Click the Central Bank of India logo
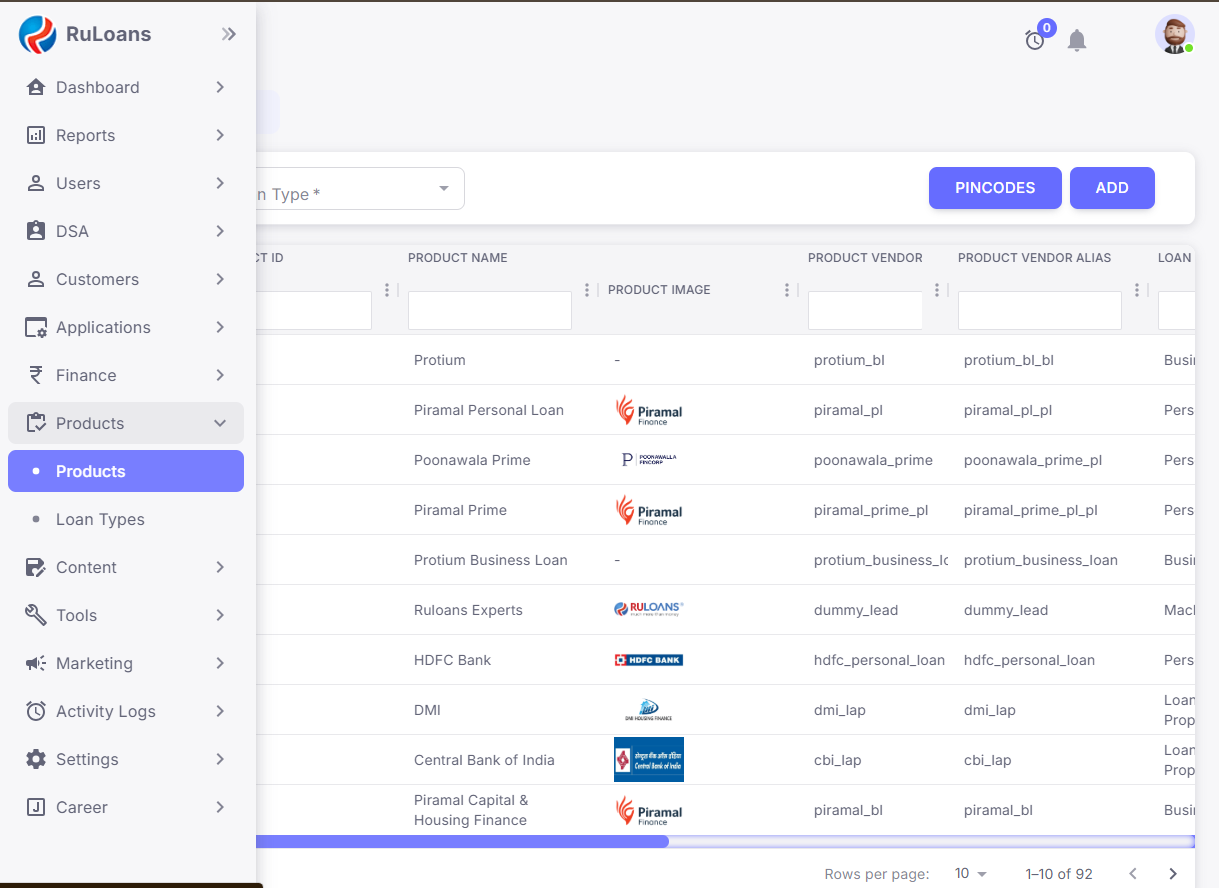 tap(648, 760)
